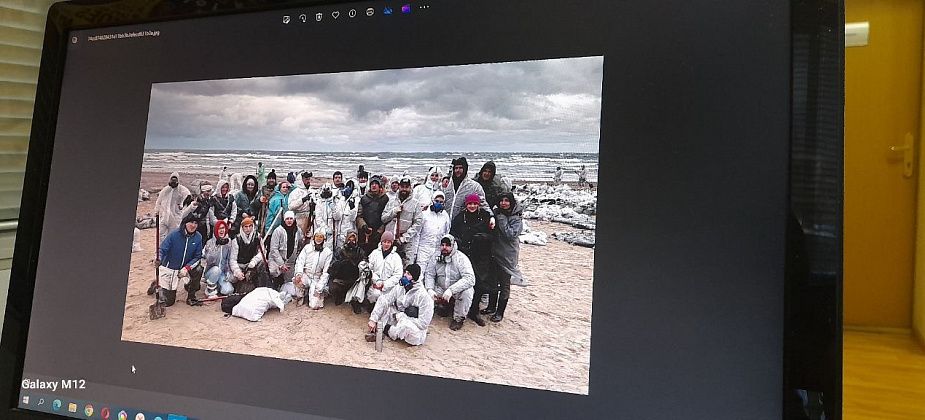This screenshot has width=925, height=420.
Task: Open the Windows Start menu
Action: [x=24, y=400]
